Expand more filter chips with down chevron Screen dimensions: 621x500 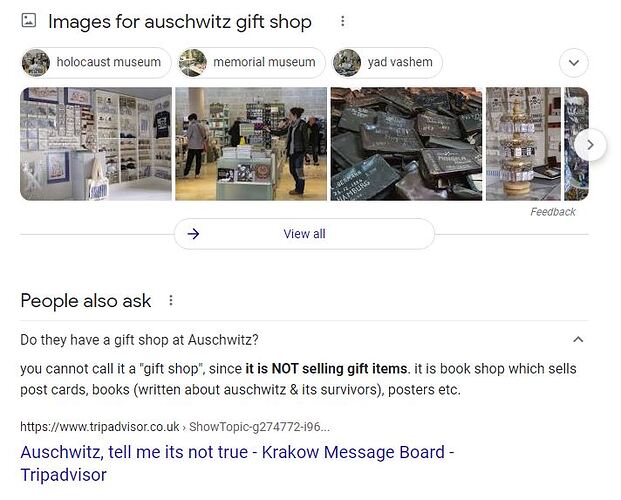[x=574, y=63]
